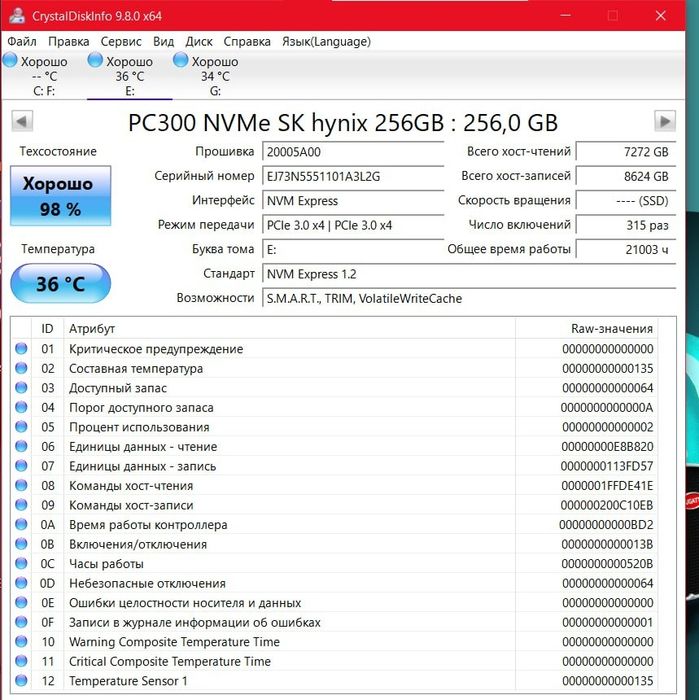The width and height of the screenshot is (699, 700).
Task: Click status dot for Temperature Sensor 1 row
Action: (21, 680)
